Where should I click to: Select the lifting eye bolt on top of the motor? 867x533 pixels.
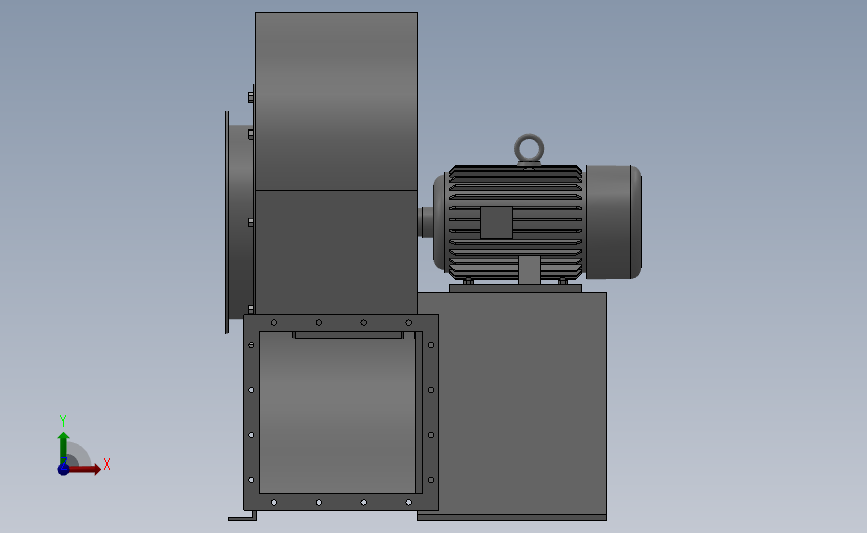click(x=529, y=149)
